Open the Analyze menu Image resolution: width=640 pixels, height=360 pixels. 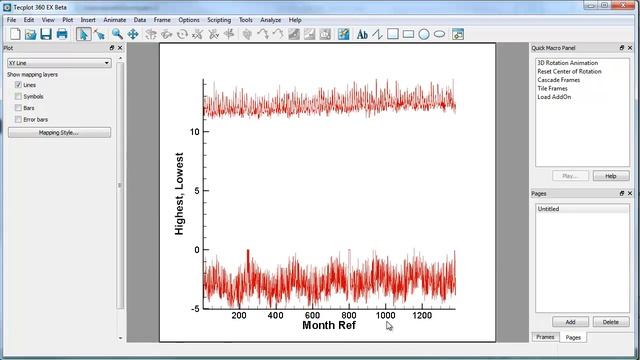[270, 20]
